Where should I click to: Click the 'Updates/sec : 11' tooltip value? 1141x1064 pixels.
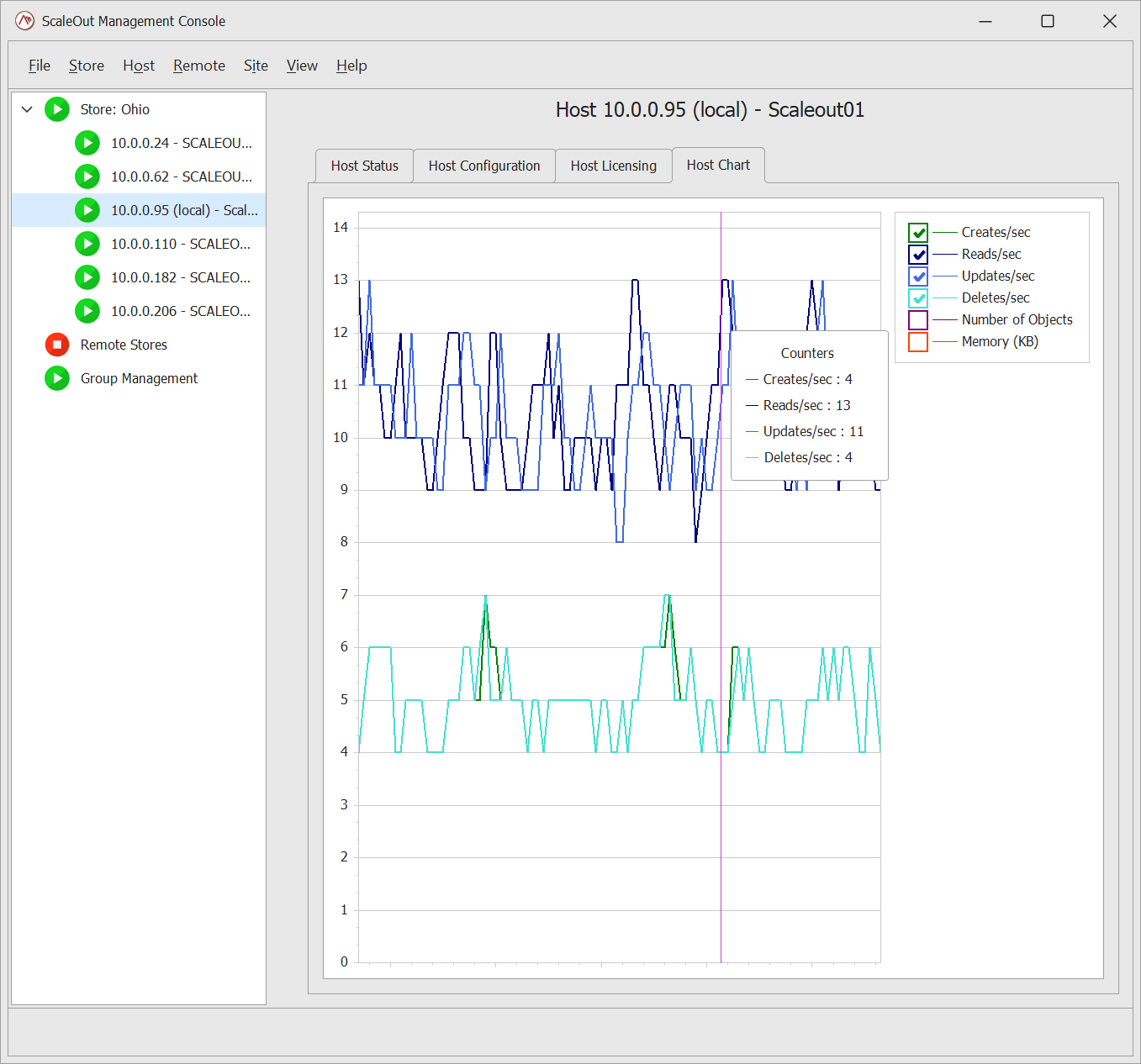[x=813, y=432]
